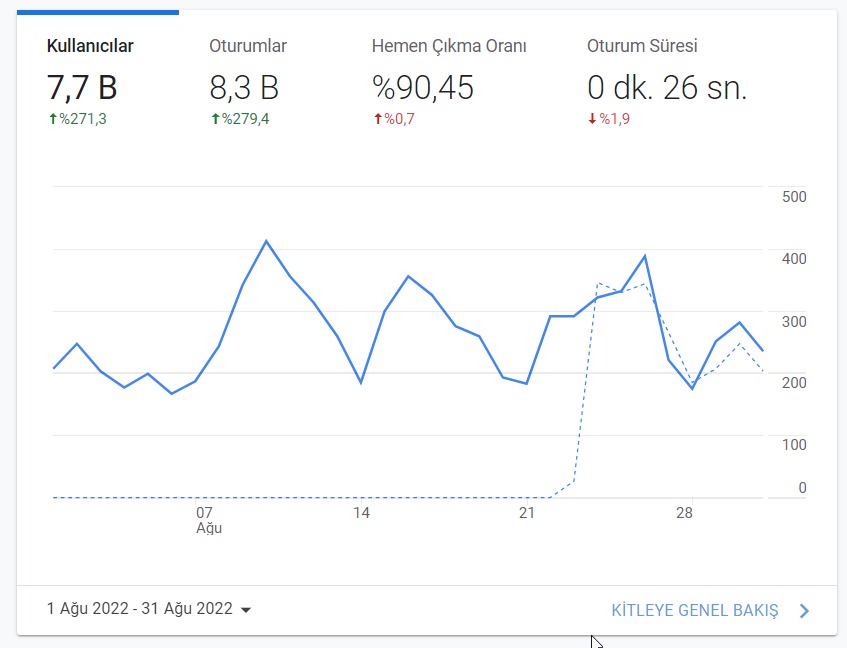Click the green up arrow beside %279,4
847x648 pixels.
216,119
